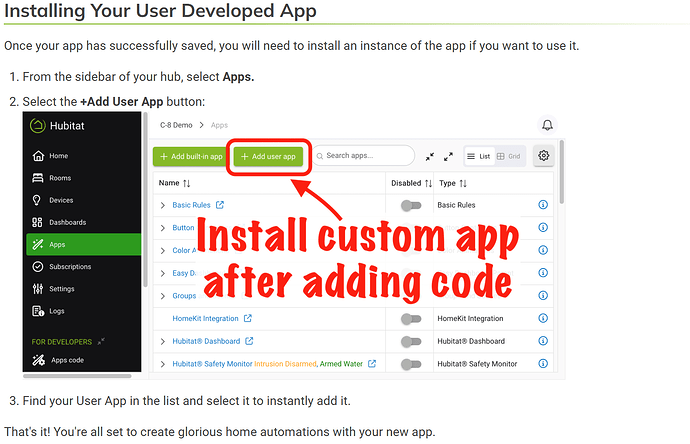Click the Apps code wand icon

pos(38,360)
